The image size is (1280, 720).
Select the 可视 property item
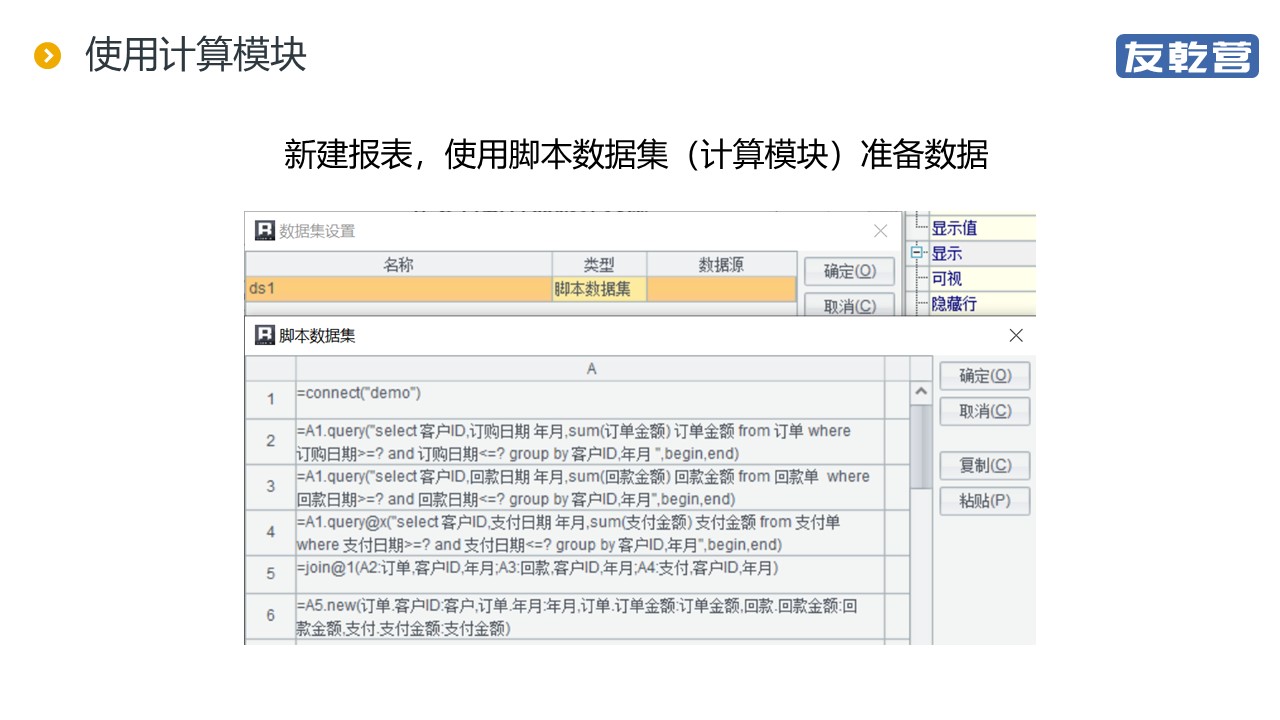coord(947,279)
